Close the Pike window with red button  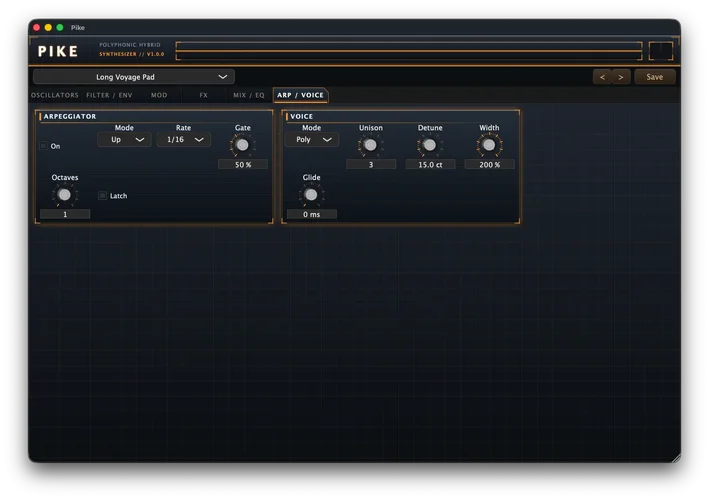click(37, 28)
